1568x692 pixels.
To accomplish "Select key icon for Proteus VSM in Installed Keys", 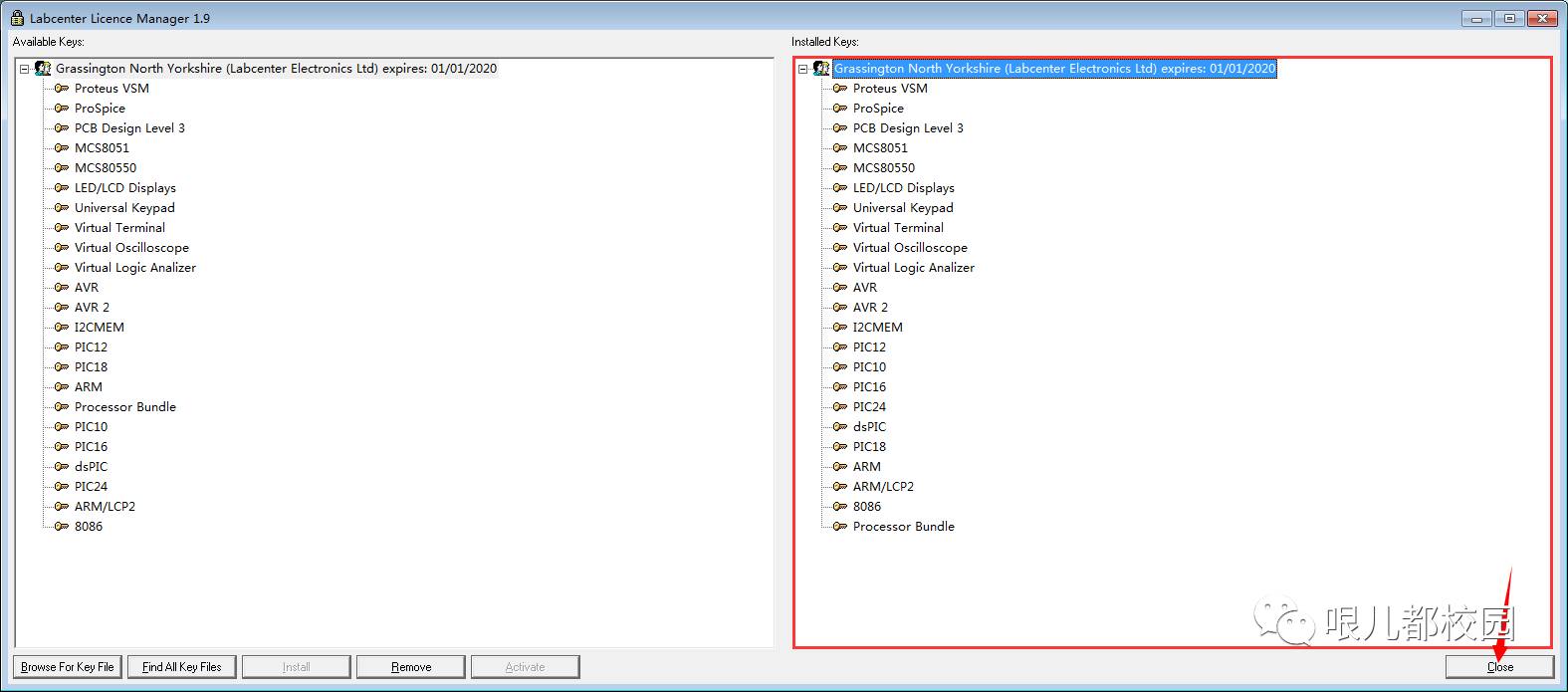I will click(840, 89).
